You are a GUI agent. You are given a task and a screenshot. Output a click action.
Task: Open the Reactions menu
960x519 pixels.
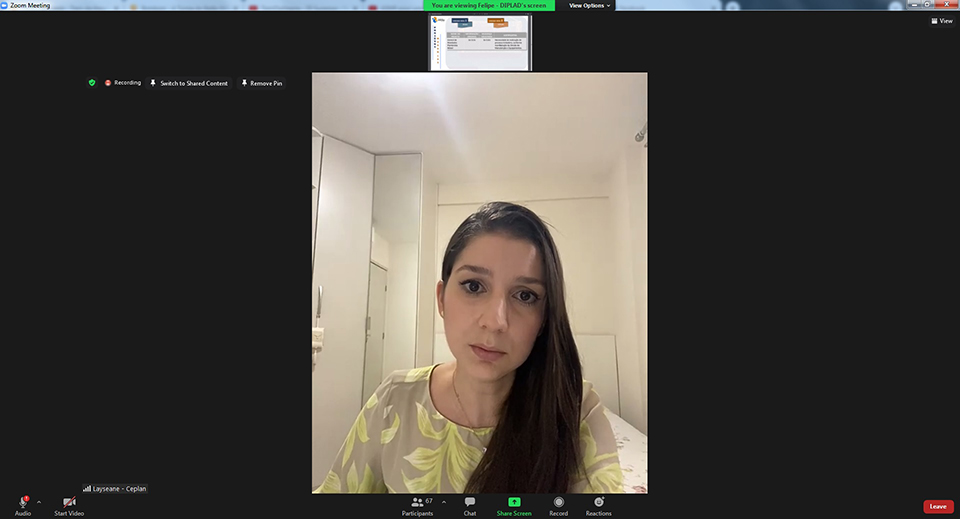(598, 502)
